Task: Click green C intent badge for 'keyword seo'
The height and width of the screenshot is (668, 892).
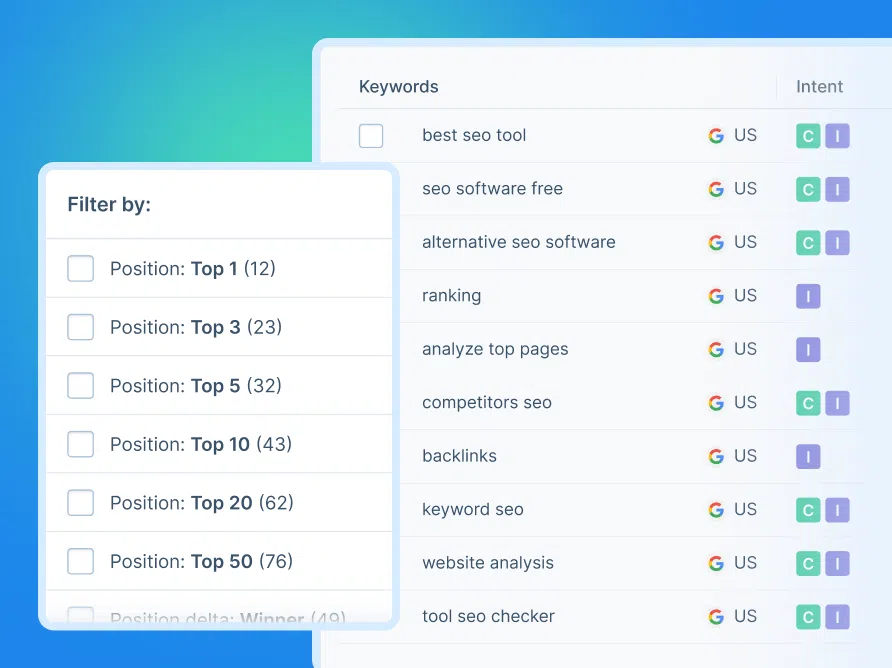Action: [x=808, y=510]
